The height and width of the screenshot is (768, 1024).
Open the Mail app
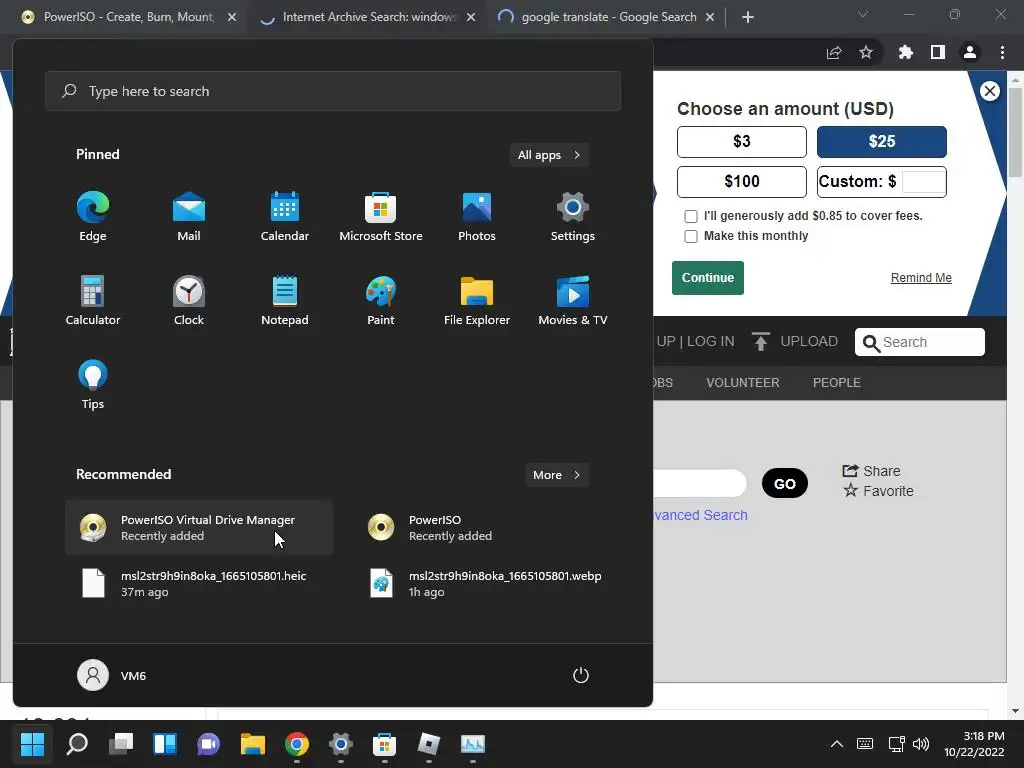(189, 217)
